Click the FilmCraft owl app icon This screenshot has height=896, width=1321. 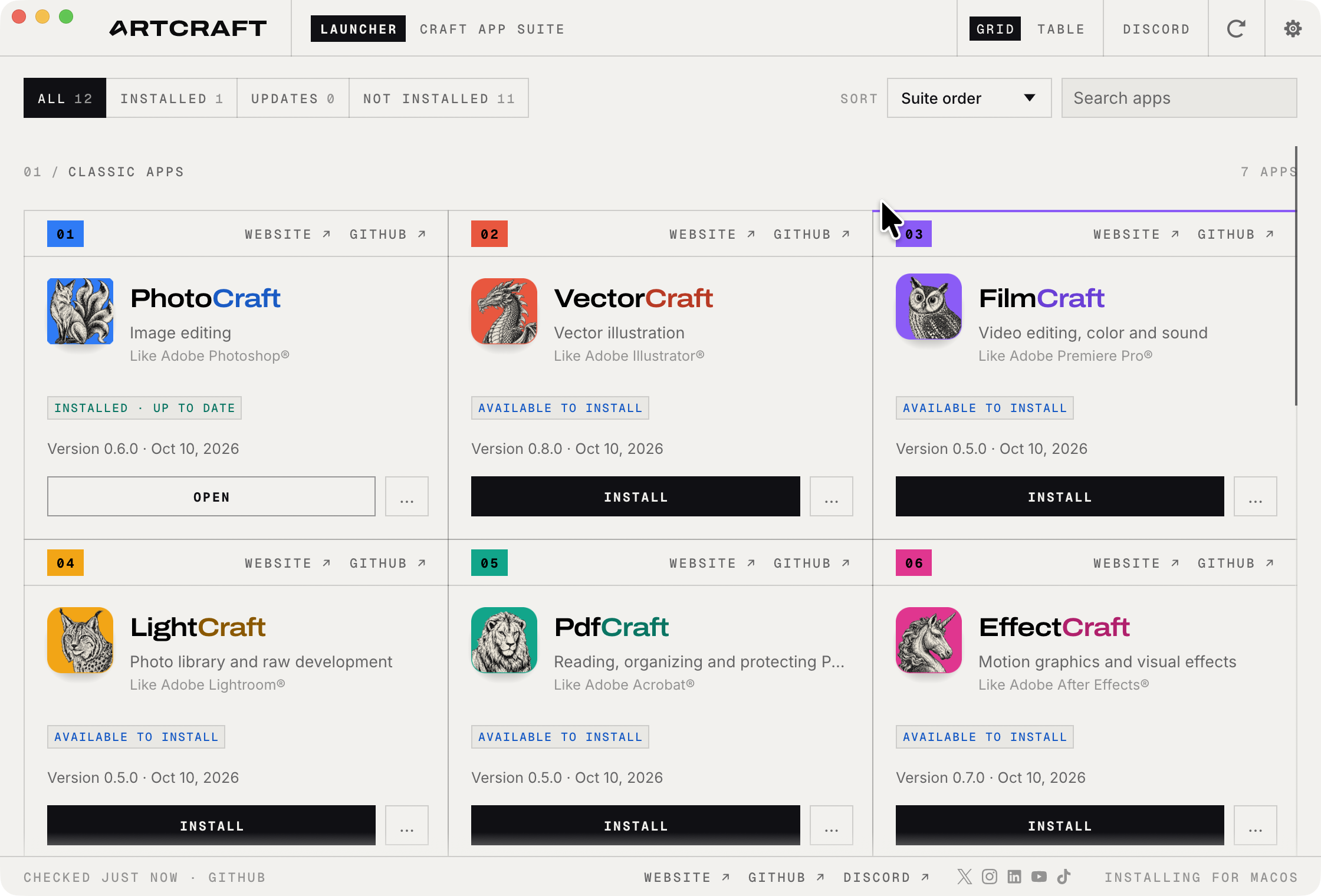[x=929, y=307]
